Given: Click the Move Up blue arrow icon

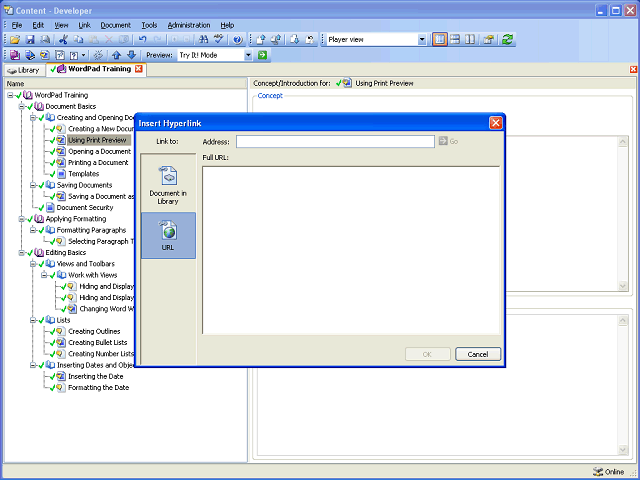Looking at the screenshot, I should click(x=117, y=55).
